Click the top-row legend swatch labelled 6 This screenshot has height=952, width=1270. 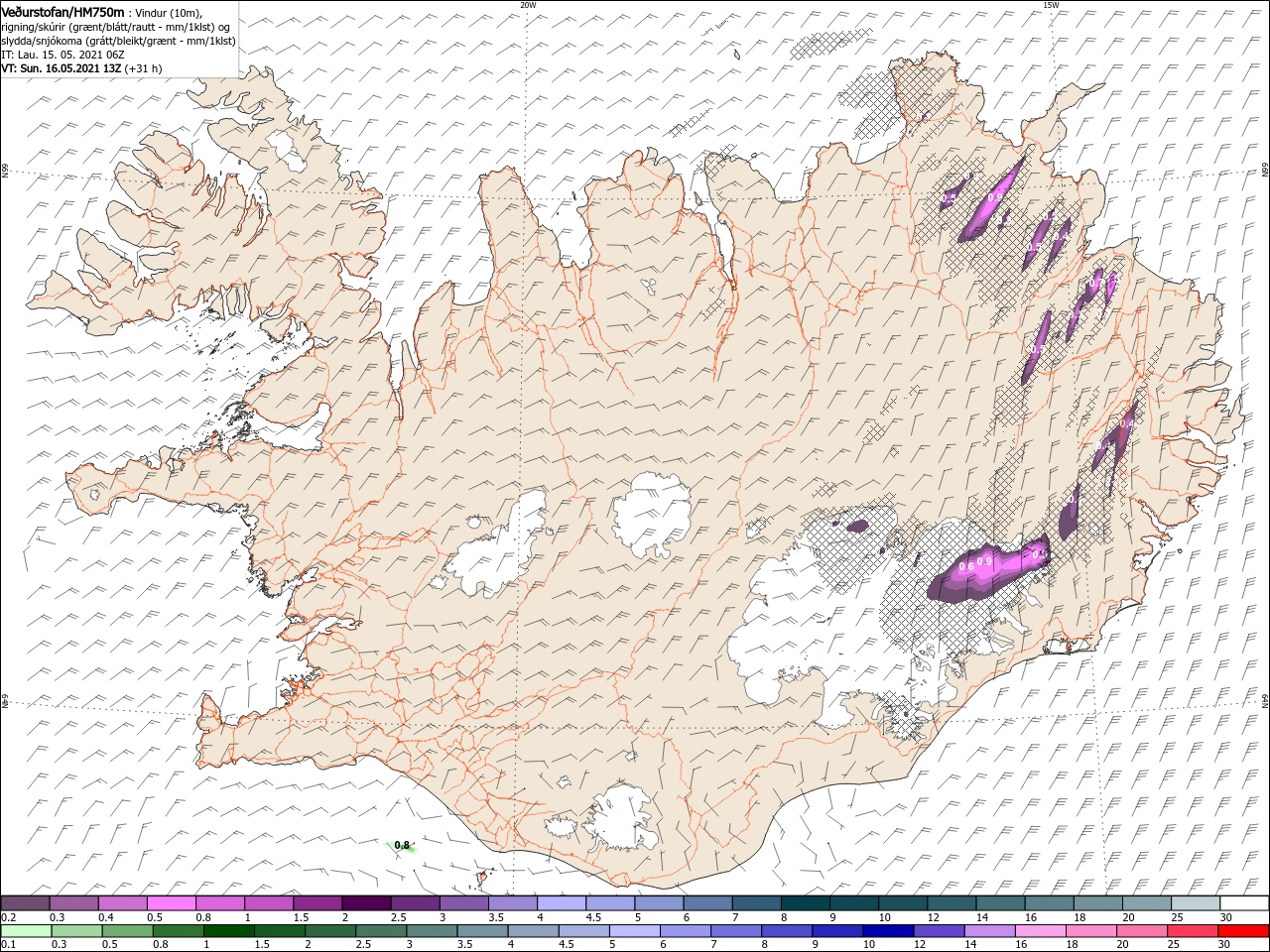point(706,903)
